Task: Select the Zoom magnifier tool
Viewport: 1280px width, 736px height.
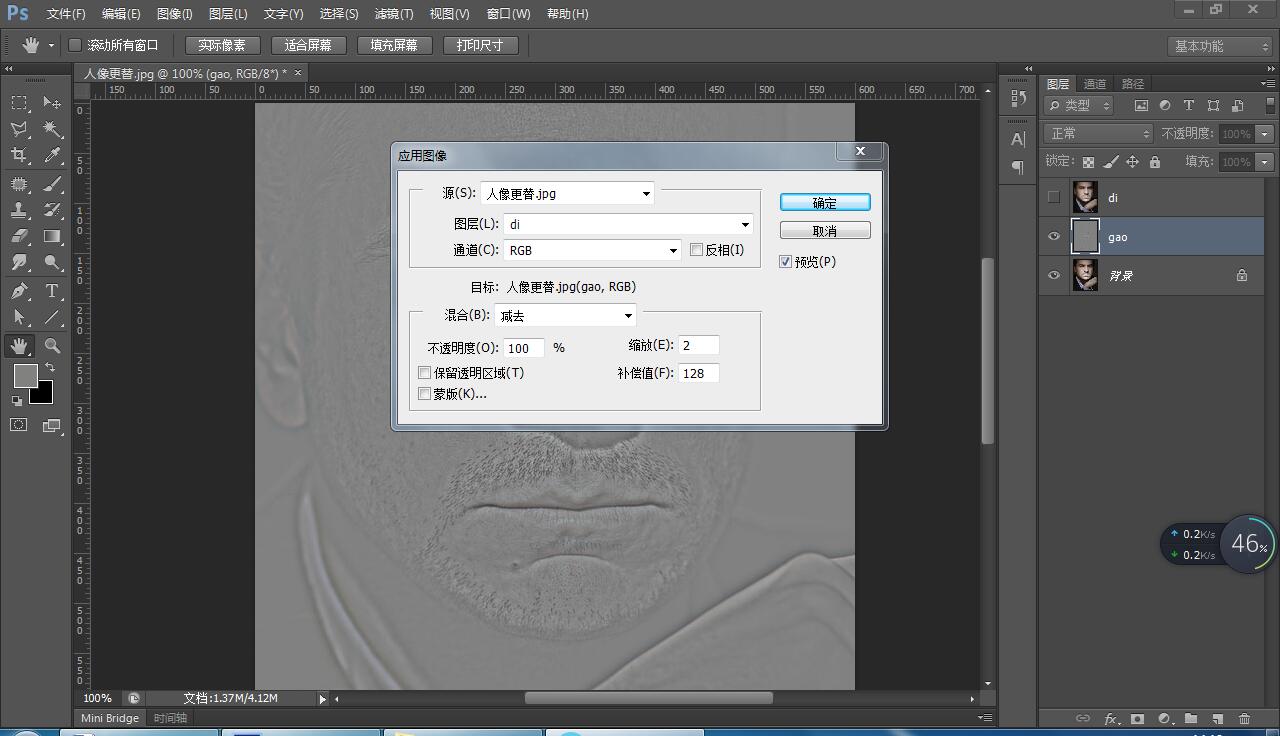Action: click(52, 346)
